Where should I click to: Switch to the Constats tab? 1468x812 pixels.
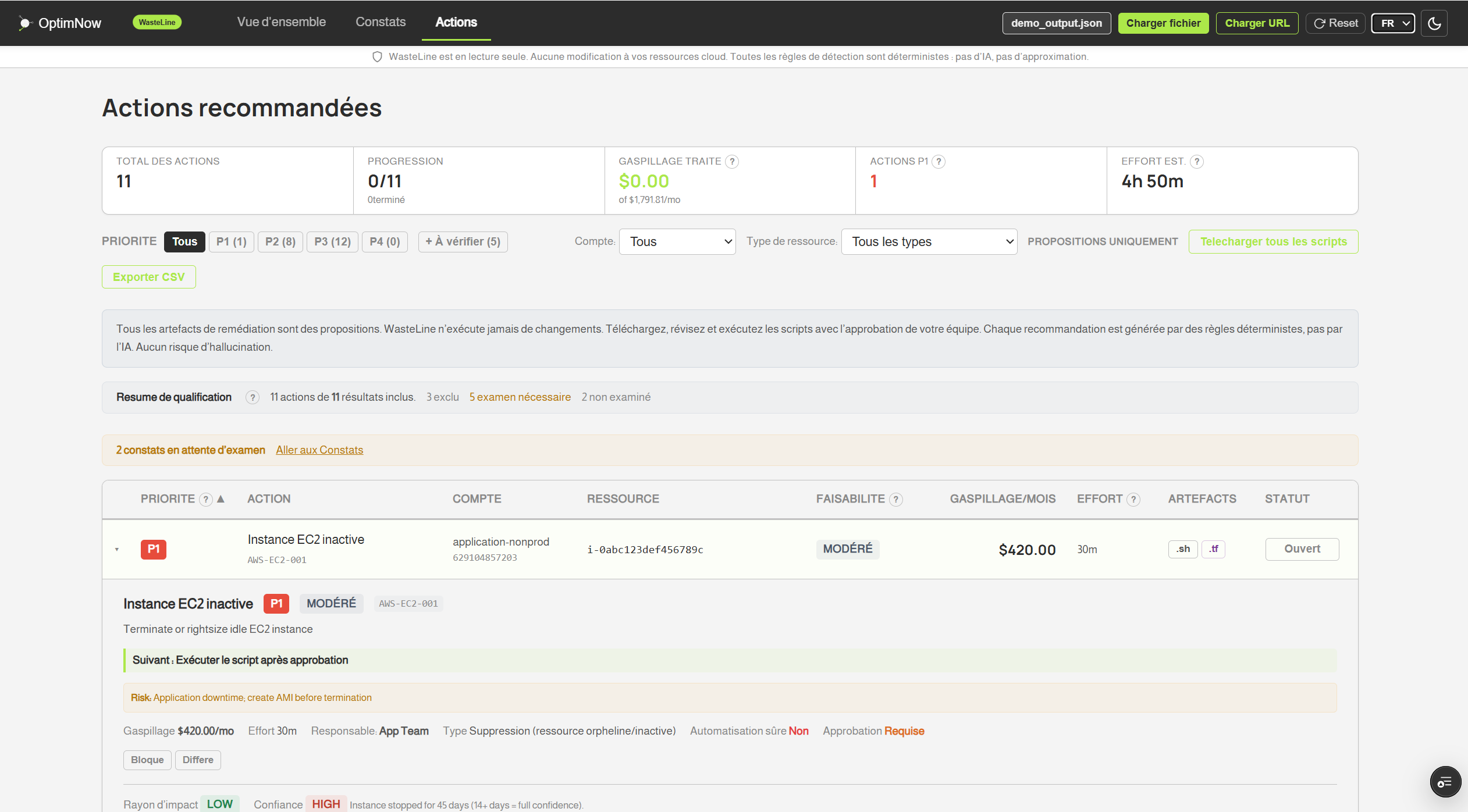point(381,22)
